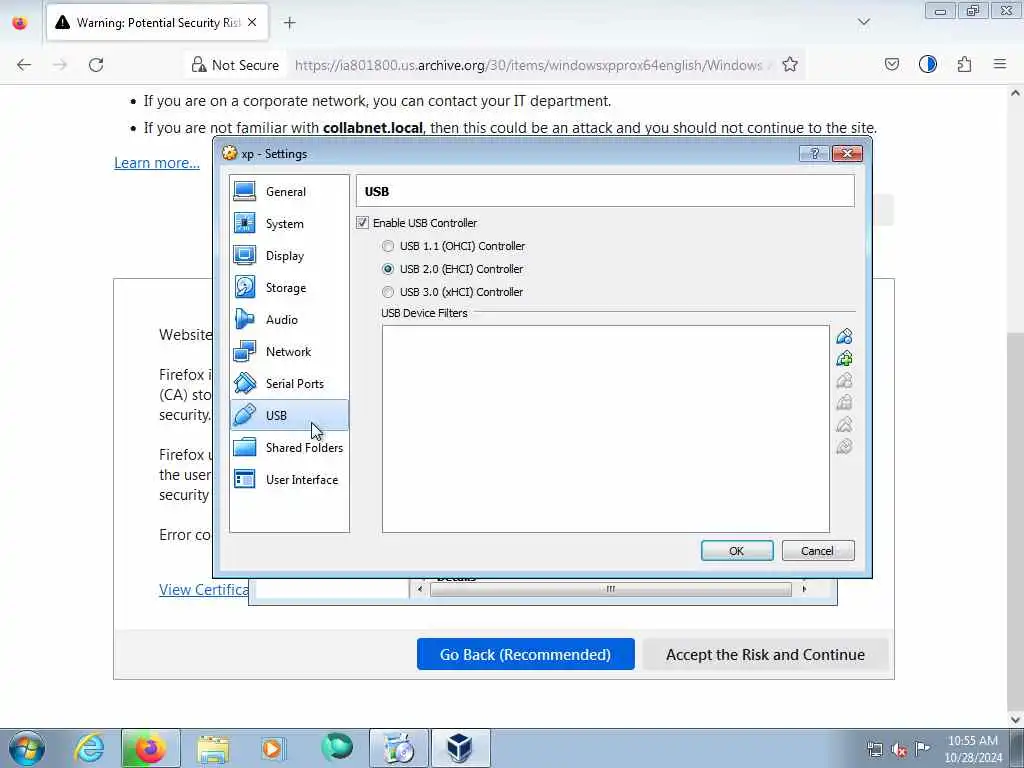The image size is (1024, 768).
Task: Open General settings category
Action: pyautogui.click(x=289, y=191)
